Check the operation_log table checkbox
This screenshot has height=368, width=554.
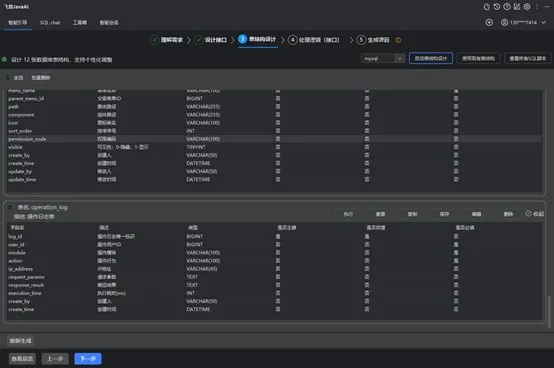10,207
